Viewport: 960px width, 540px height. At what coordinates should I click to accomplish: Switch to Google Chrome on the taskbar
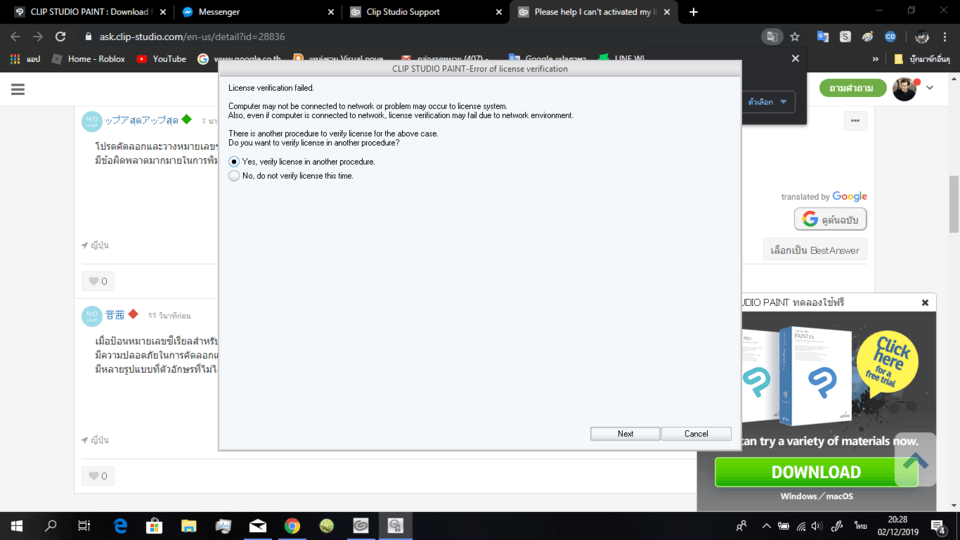click(292, 526)
